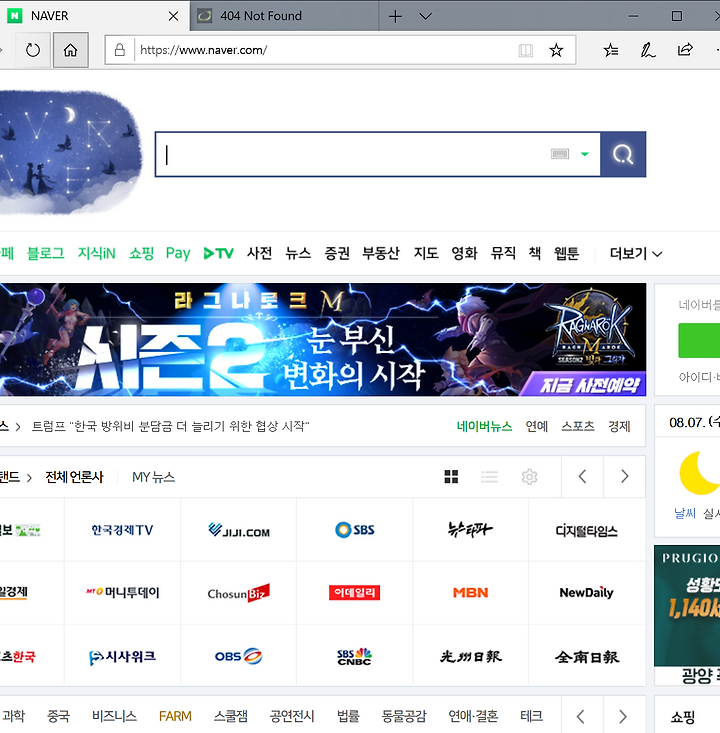This screenshot has height=733, width=720.
Task: Switch newsstand to list view
Action: [490, 477]
